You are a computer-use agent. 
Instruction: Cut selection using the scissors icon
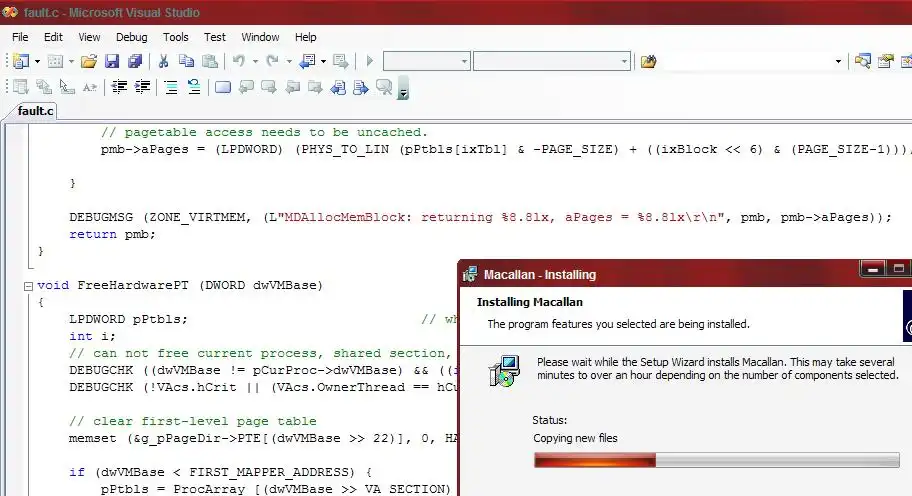tap(163, 61)
